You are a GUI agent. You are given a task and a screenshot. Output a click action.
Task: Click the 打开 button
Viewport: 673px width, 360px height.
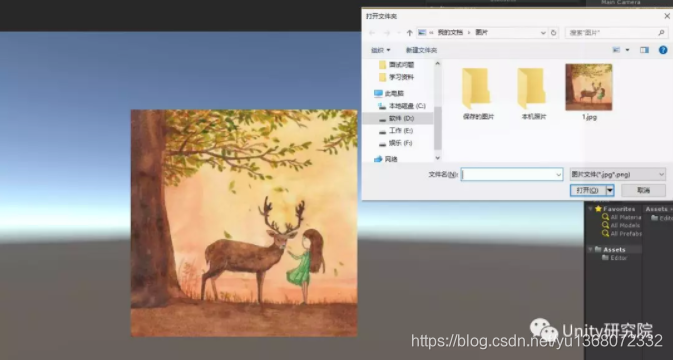(x=588, y=190)
